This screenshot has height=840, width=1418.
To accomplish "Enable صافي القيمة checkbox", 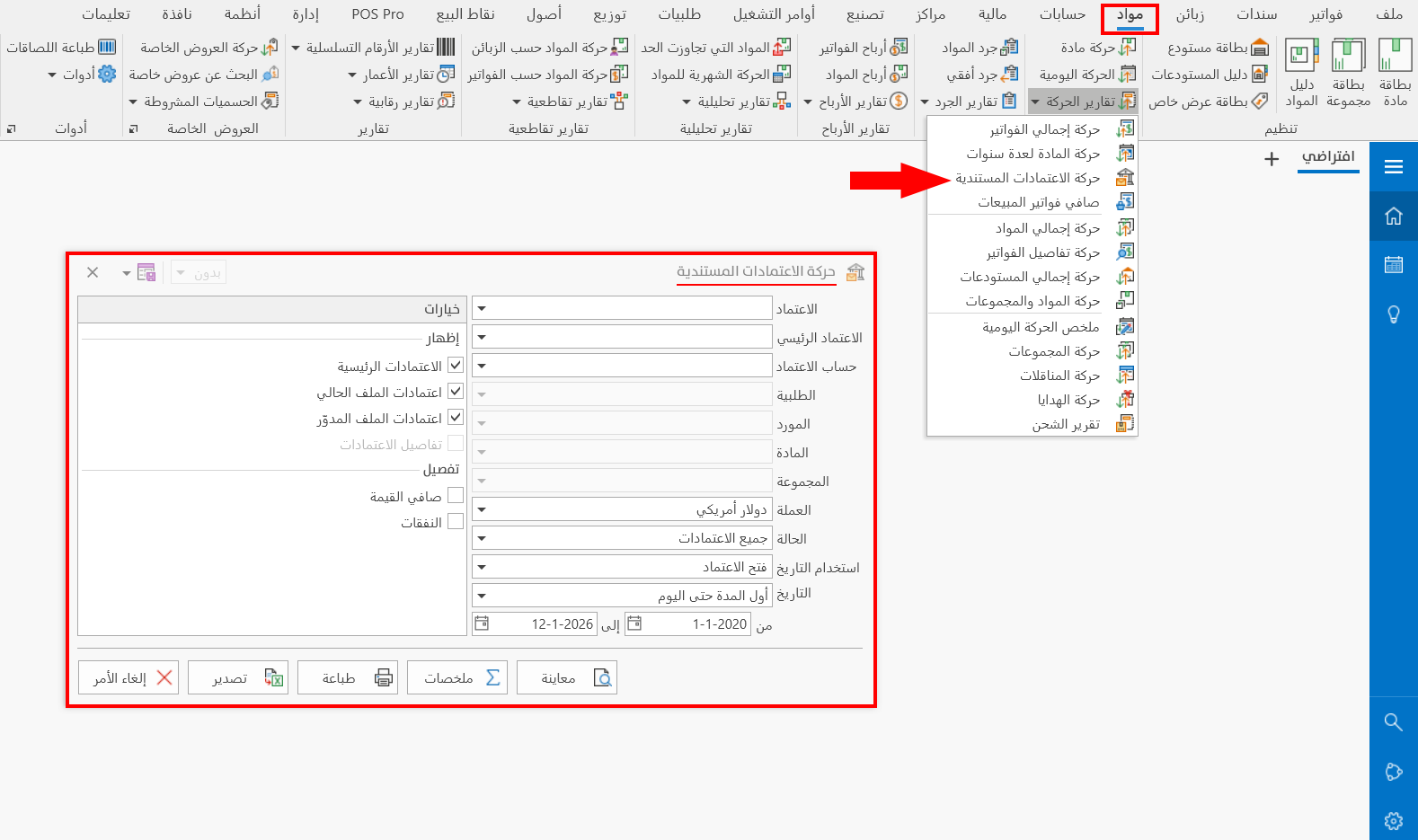I will tap(456, 496).
